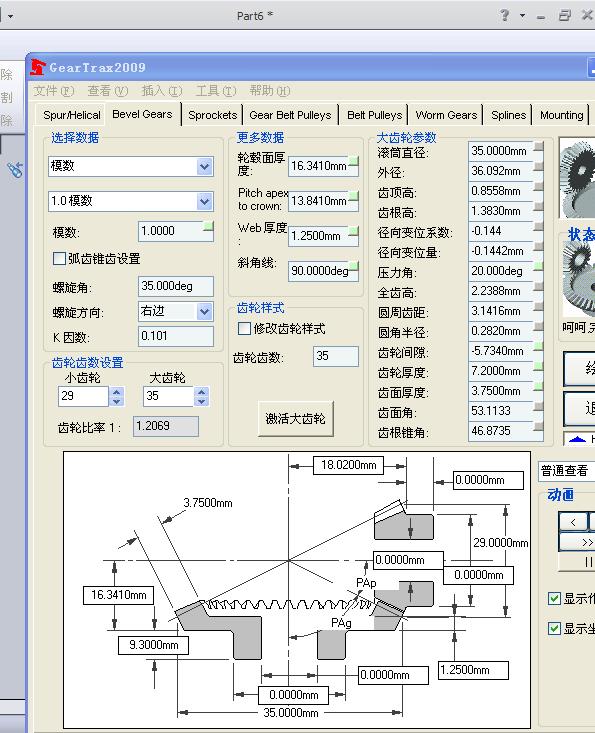Click the GearTrax2009 title bar logo icon
The width and height of the screenshot is (595, 733).
coord(37,67)
